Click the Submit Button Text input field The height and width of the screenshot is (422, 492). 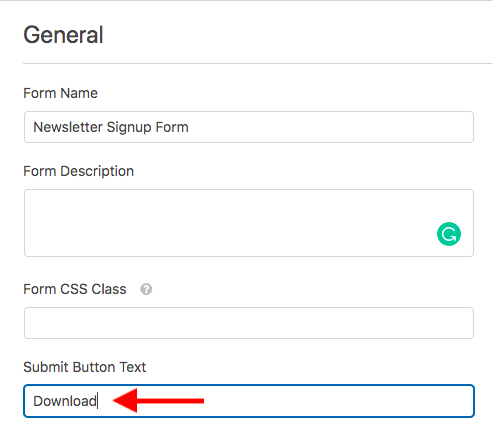[x=249, y=401]
